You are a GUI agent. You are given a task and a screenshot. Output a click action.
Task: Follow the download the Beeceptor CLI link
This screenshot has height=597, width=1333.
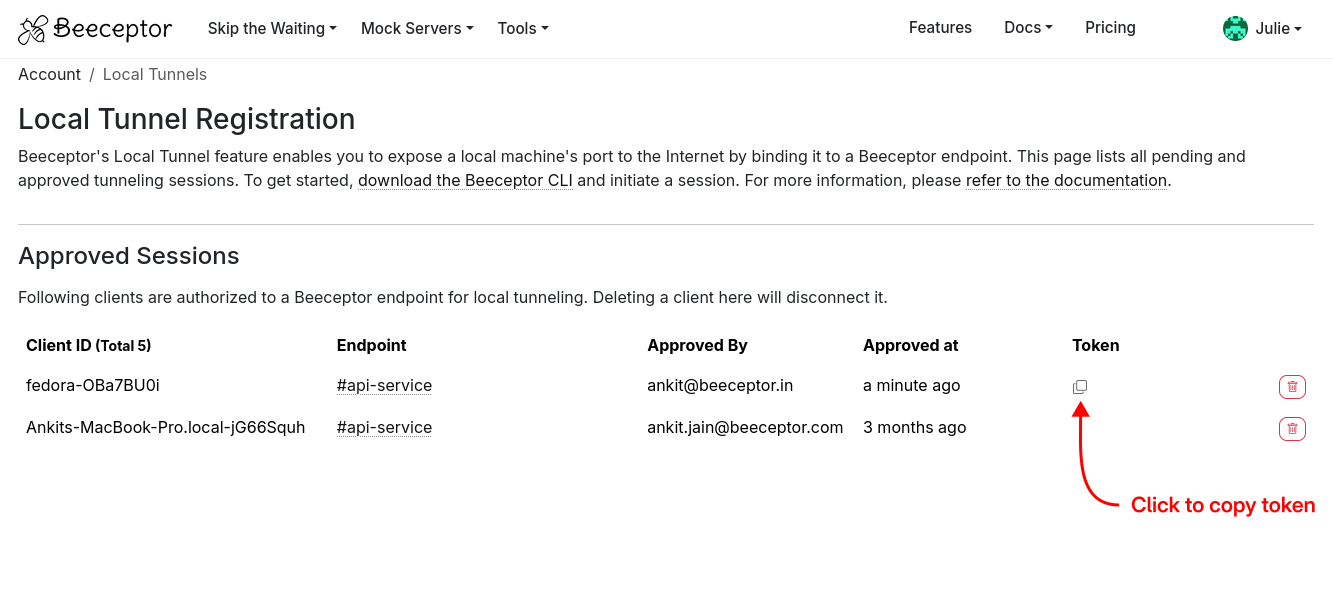[465, 181]
